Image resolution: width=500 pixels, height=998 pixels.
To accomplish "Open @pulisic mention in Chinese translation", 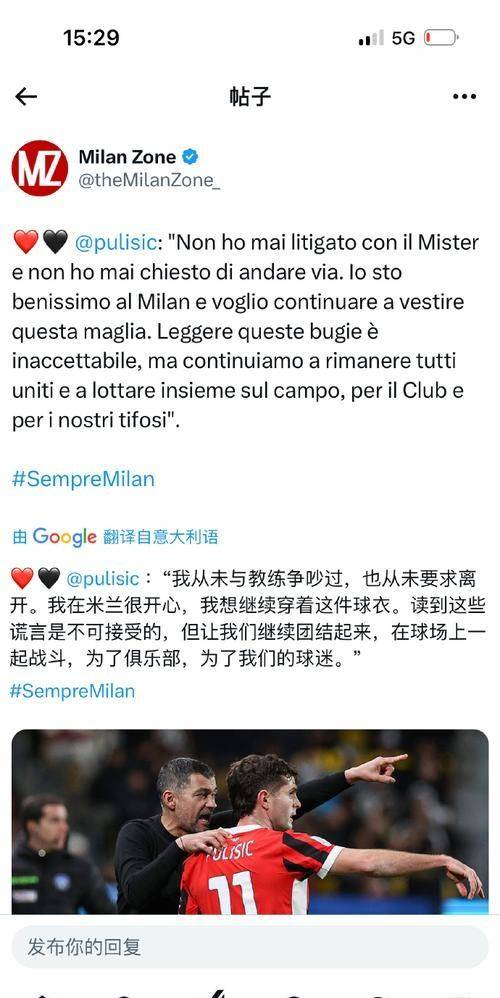I will coord(102,579).
